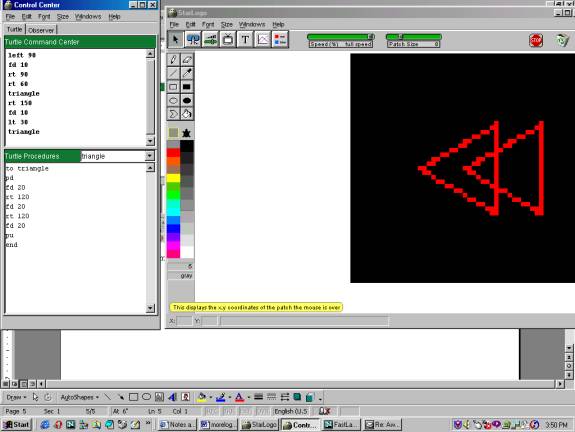
Task: Choose the arrow pointer tool
Action: [175, 39]
